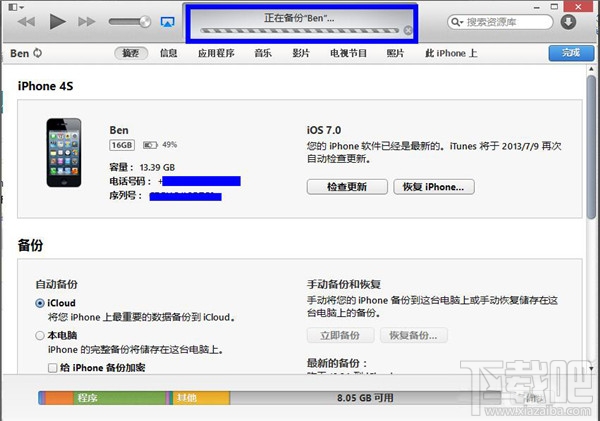Click the 自动备份 heading
This screenshot has height=421, width=600.
point(57,284)
